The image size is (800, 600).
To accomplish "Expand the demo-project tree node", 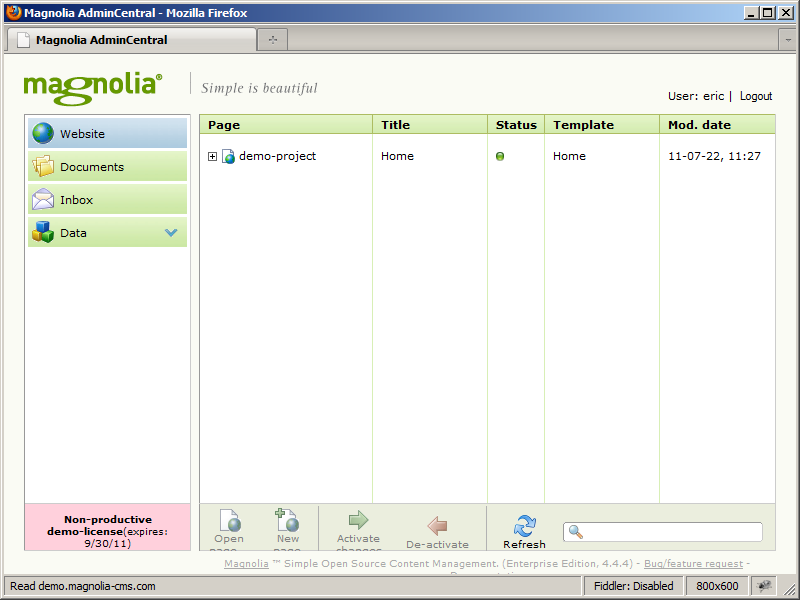I will (x=210, y=156).
